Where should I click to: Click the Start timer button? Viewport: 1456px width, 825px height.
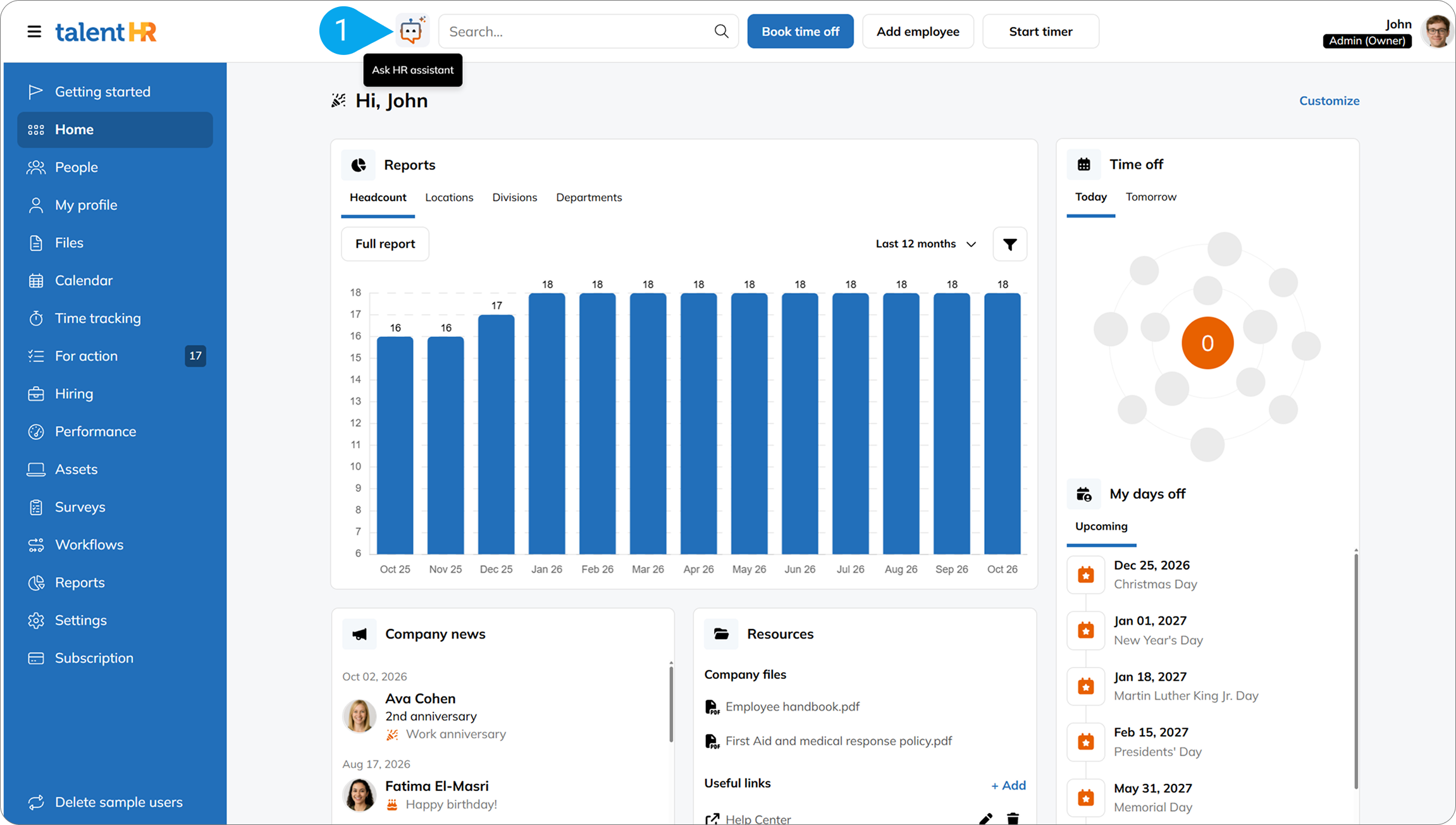(1040, 31)
